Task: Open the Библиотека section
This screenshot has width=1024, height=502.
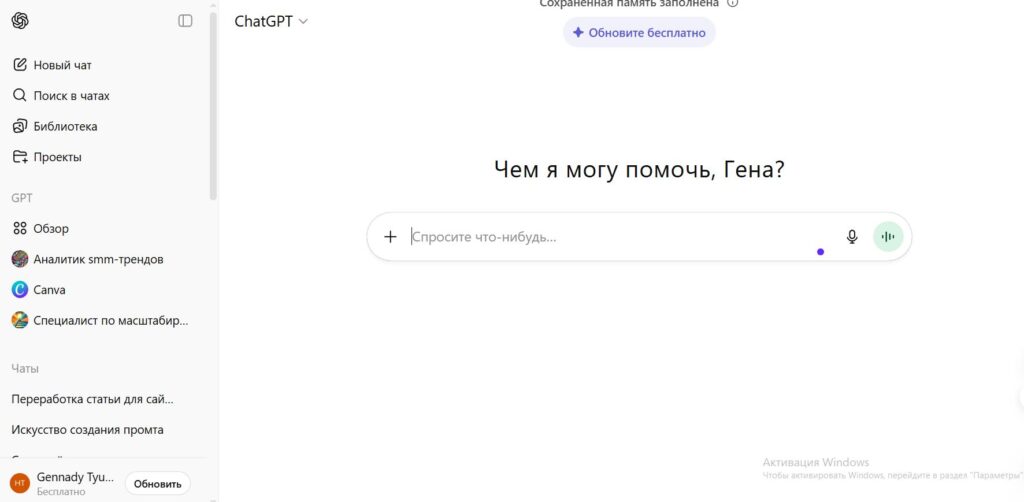Action: (65, 127)
